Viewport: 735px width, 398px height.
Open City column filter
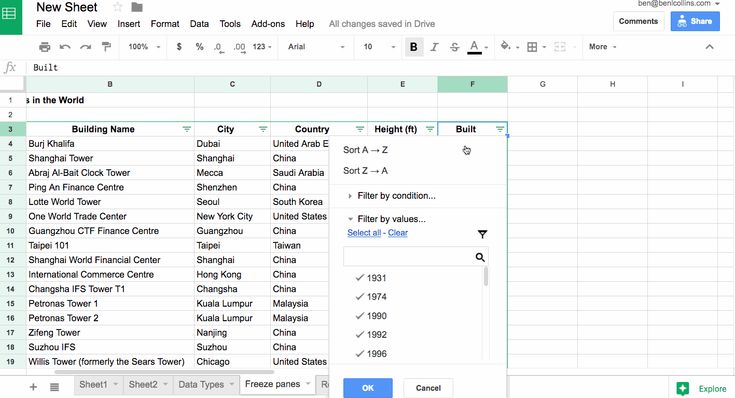coord(263,129)
